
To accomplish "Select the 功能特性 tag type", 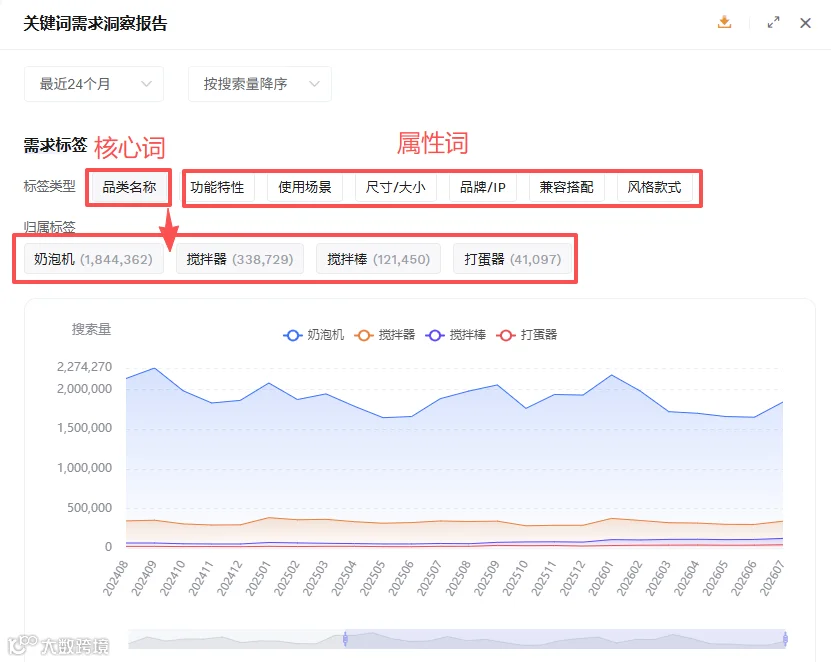I will click(x=217, y=187).
